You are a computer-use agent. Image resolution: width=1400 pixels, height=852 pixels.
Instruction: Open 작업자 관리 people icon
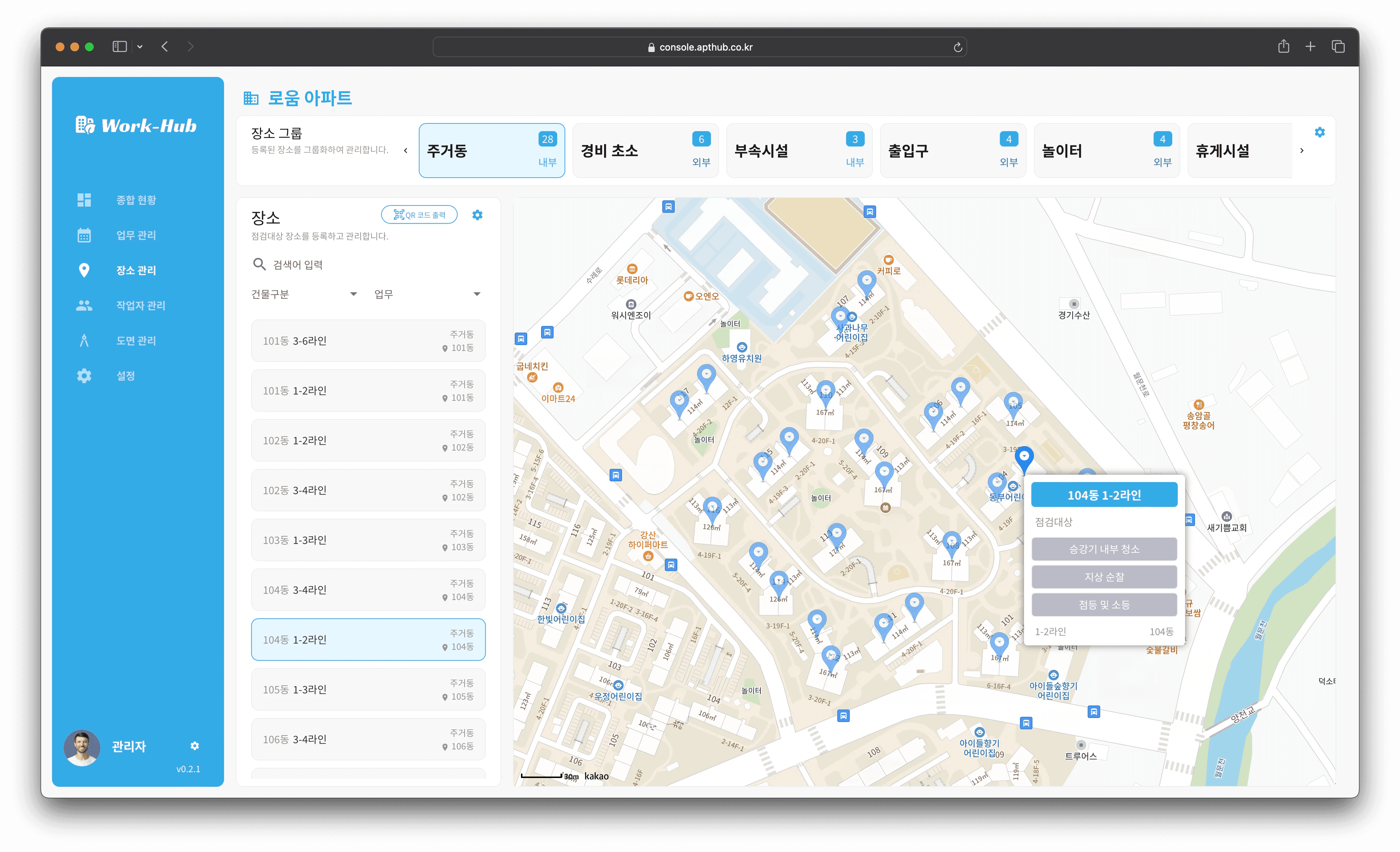point(84,306)
